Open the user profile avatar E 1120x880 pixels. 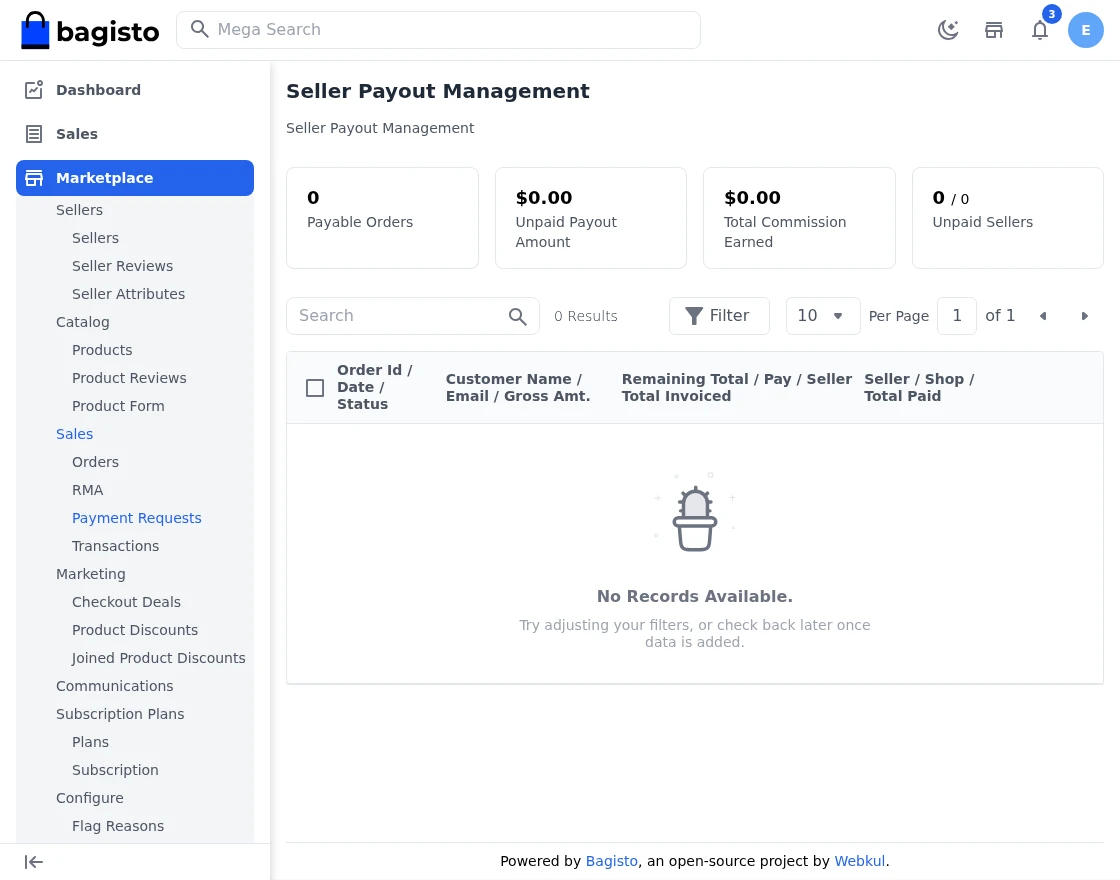[x=1086, y=30]
